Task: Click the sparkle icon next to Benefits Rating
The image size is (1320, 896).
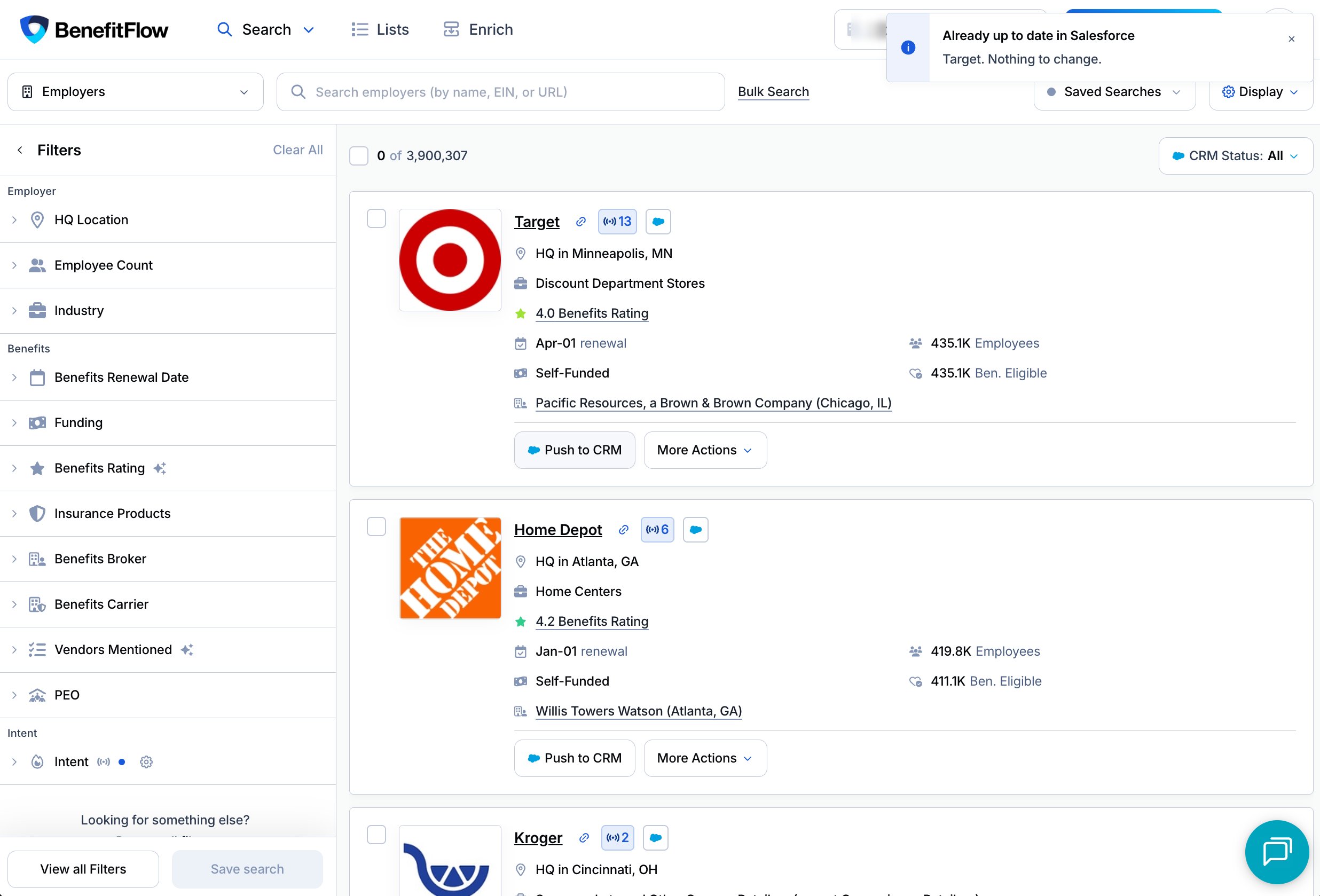Action: click(160, 468)
